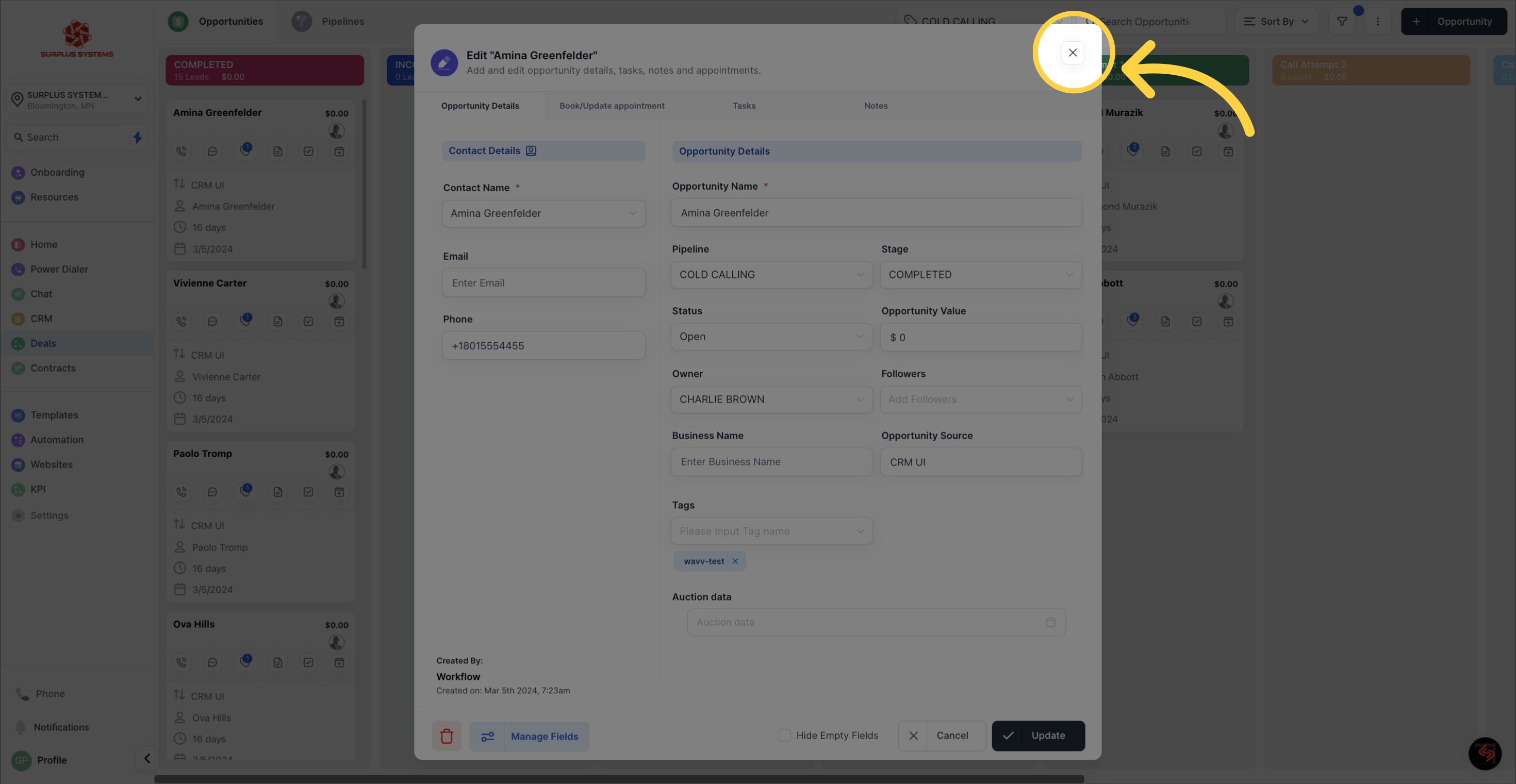Open the Auction date calendar picker
This screenshot has height=784, width=1516.
[1049, 622]
